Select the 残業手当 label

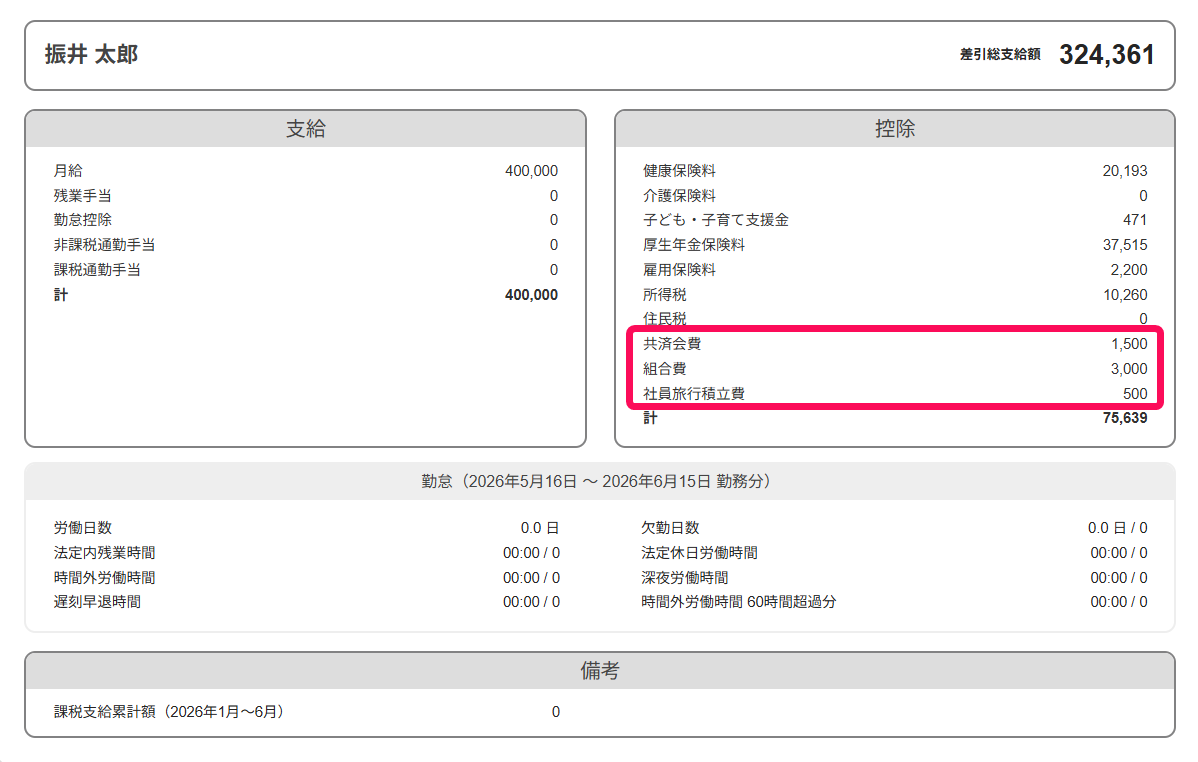(83, 196)
